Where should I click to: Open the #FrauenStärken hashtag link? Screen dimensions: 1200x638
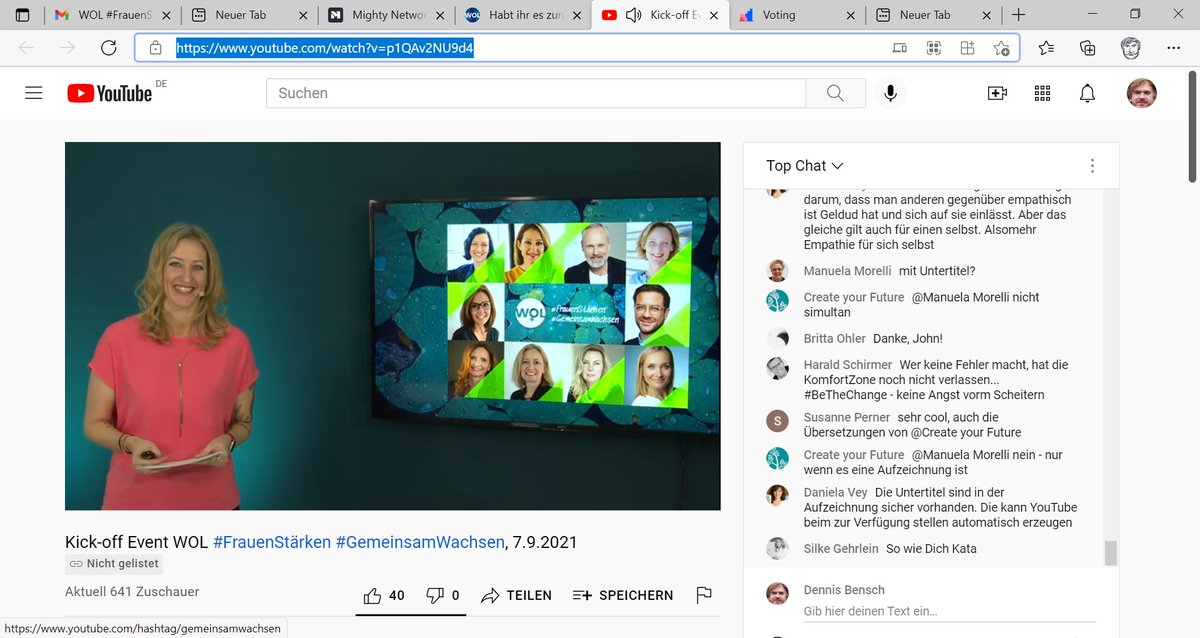pyautogui.click(x=272, y=542)
